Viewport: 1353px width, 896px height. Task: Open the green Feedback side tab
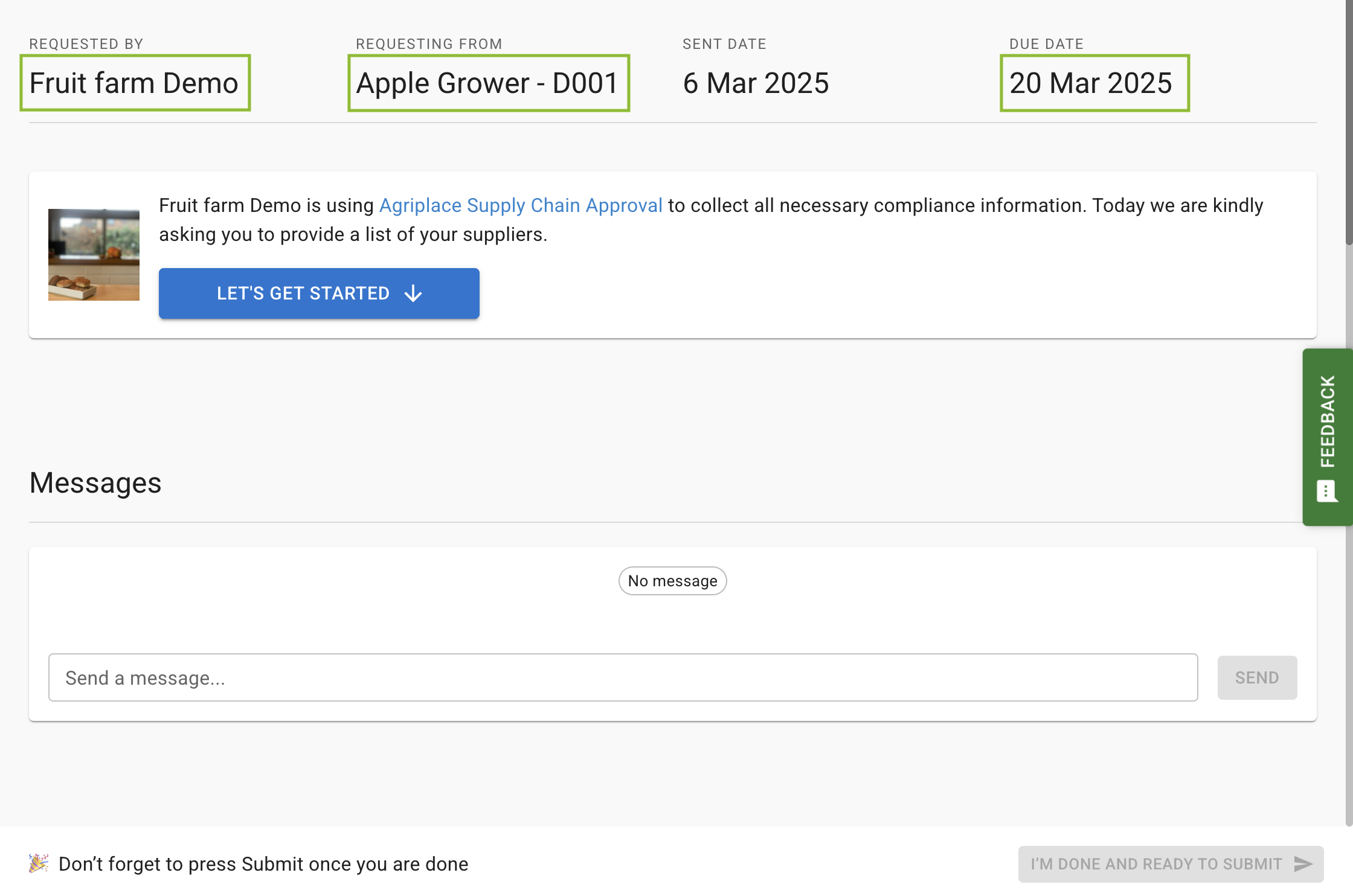[x=1328, y=437]
